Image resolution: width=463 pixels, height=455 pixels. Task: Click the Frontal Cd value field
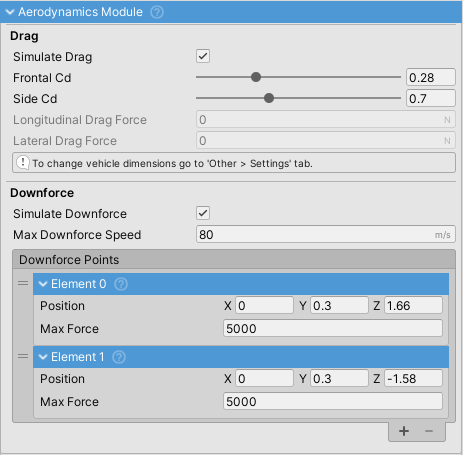coord(431,77)
